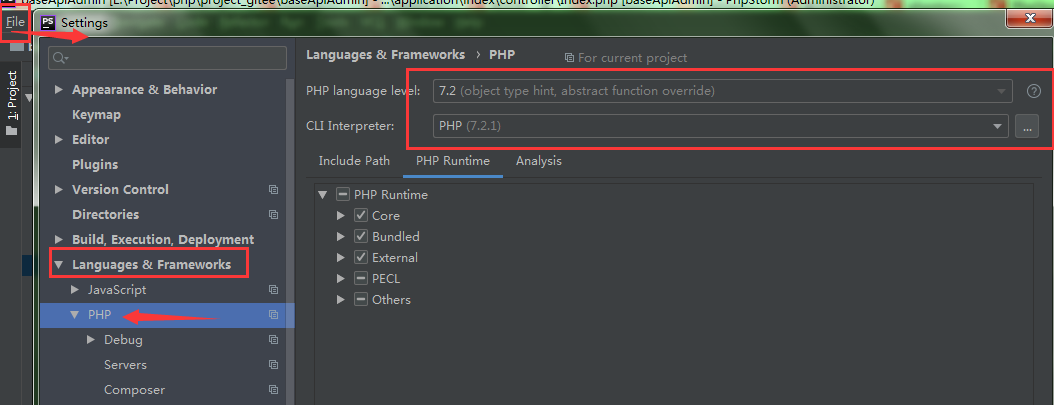Uncheck the Bundled checkbox
The height and width of the screenshot is (405, 1054).
click(x=361, y=236)
